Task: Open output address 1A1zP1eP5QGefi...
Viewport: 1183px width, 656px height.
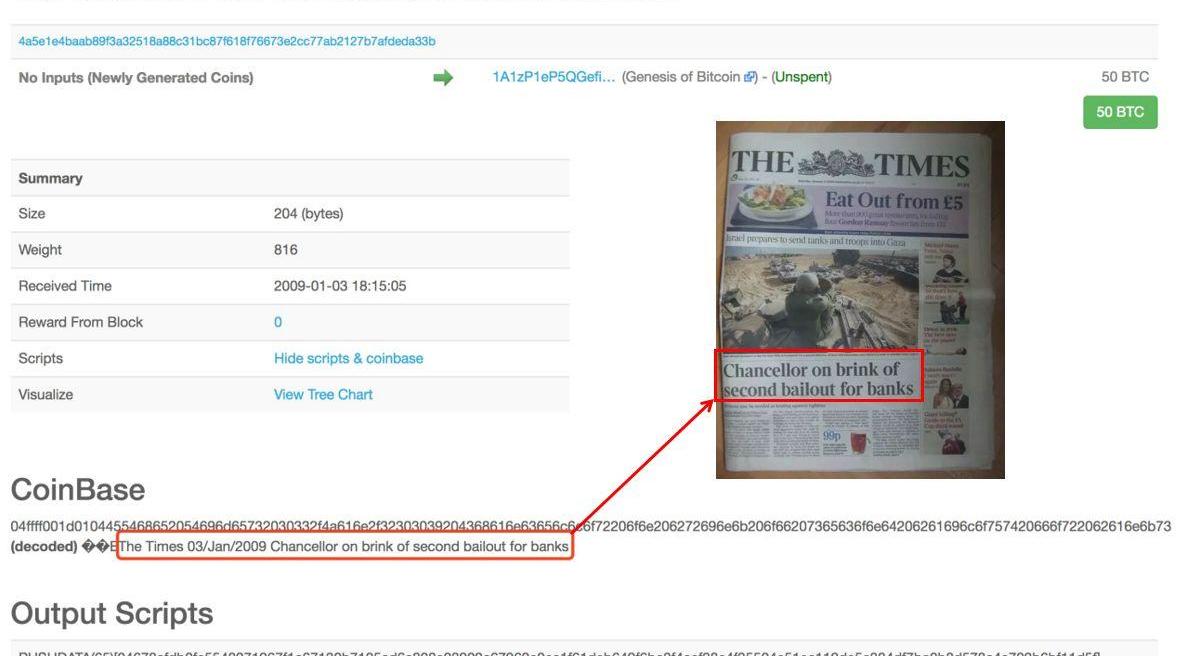Action: pyautogui.click(x=553, y=78)
